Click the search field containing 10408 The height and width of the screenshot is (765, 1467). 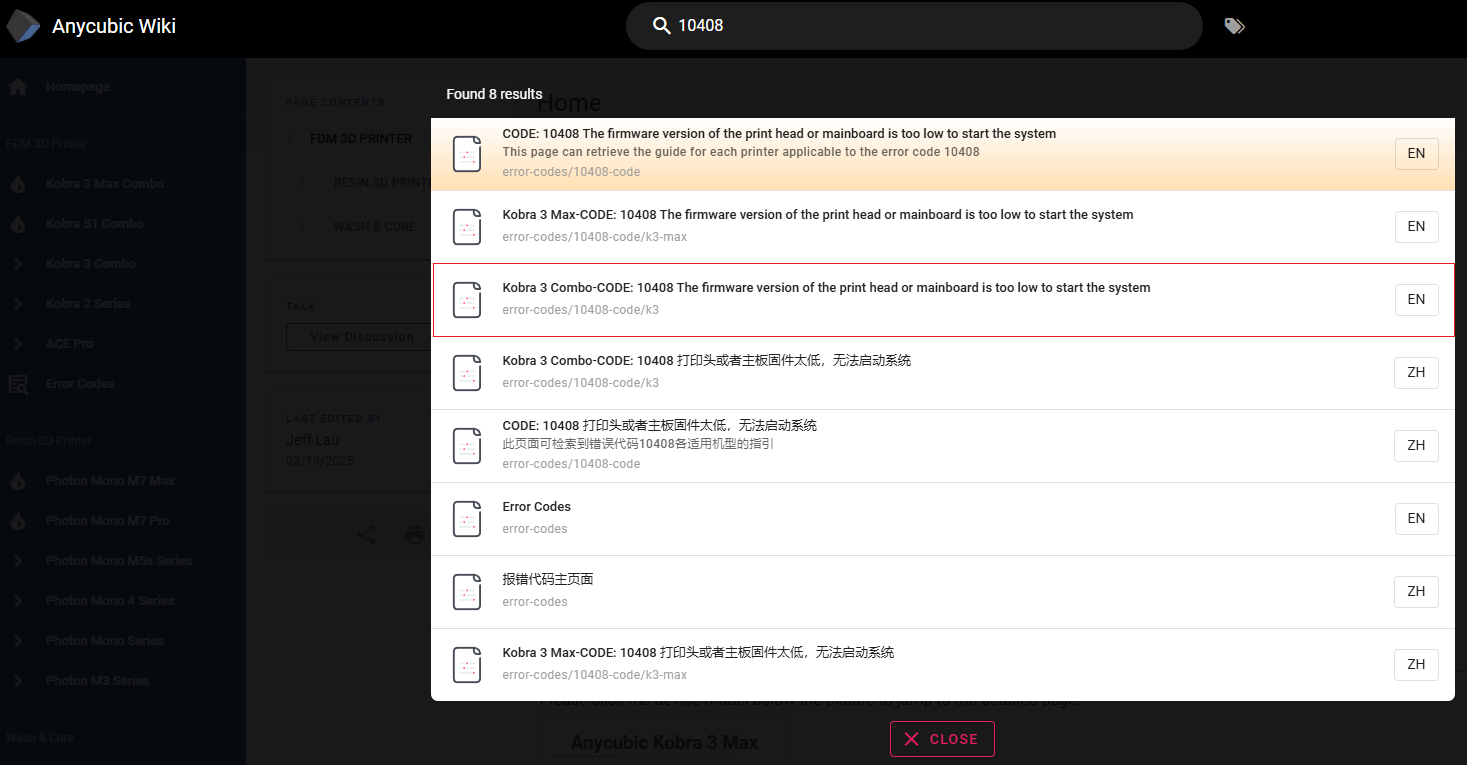[x=914, y=26]
